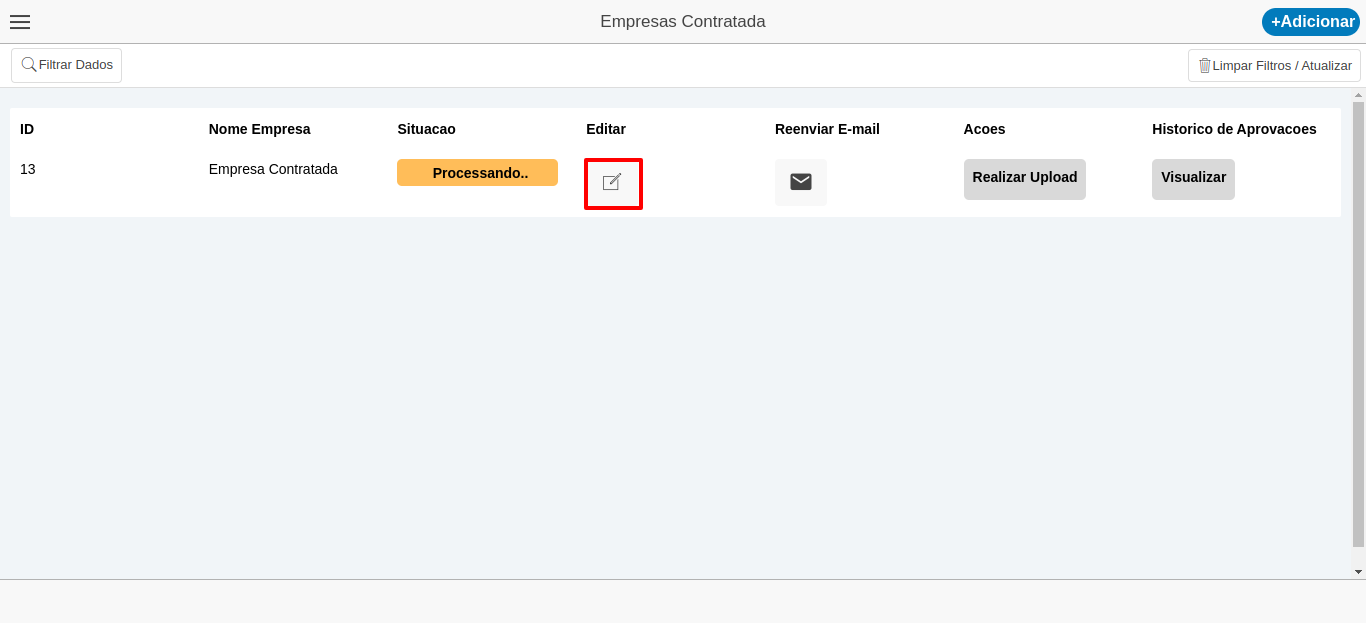This screenshot has width=1366, height=623.
Task: Open the Filtrar Dados search filter
Action: 67,65
